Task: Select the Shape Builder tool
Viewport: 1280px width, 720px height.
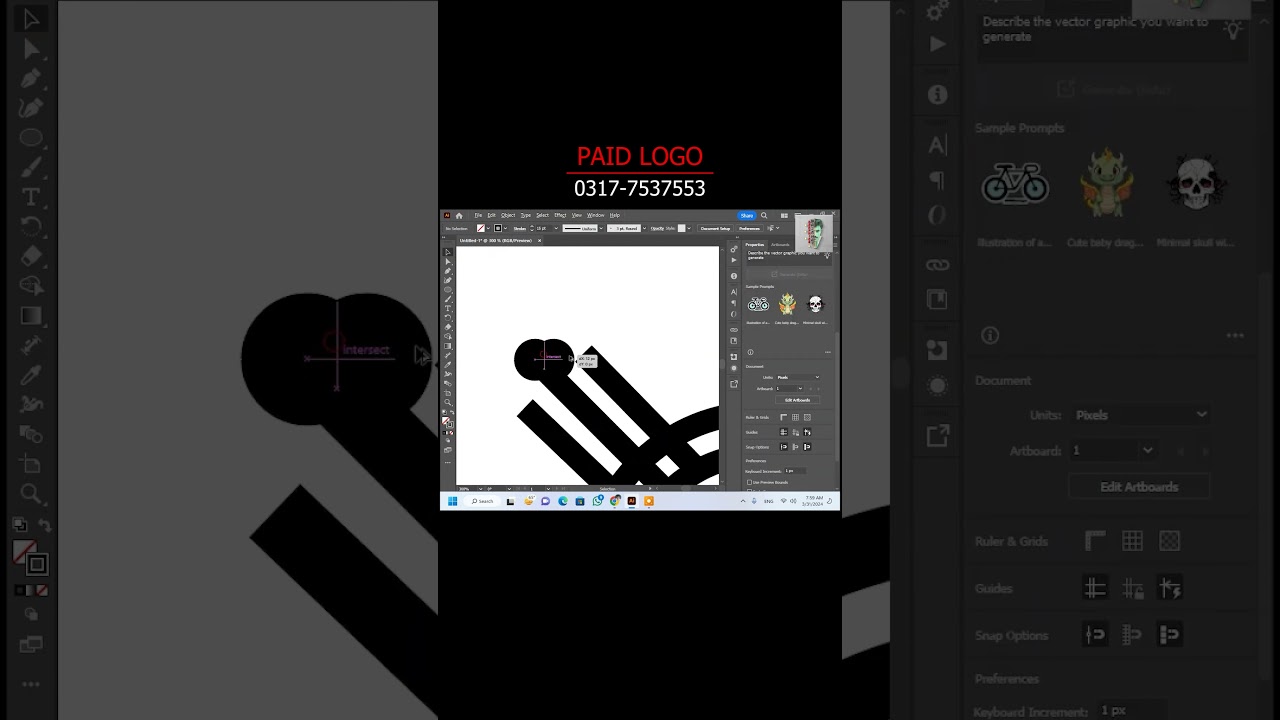Action: coord(448,337)
